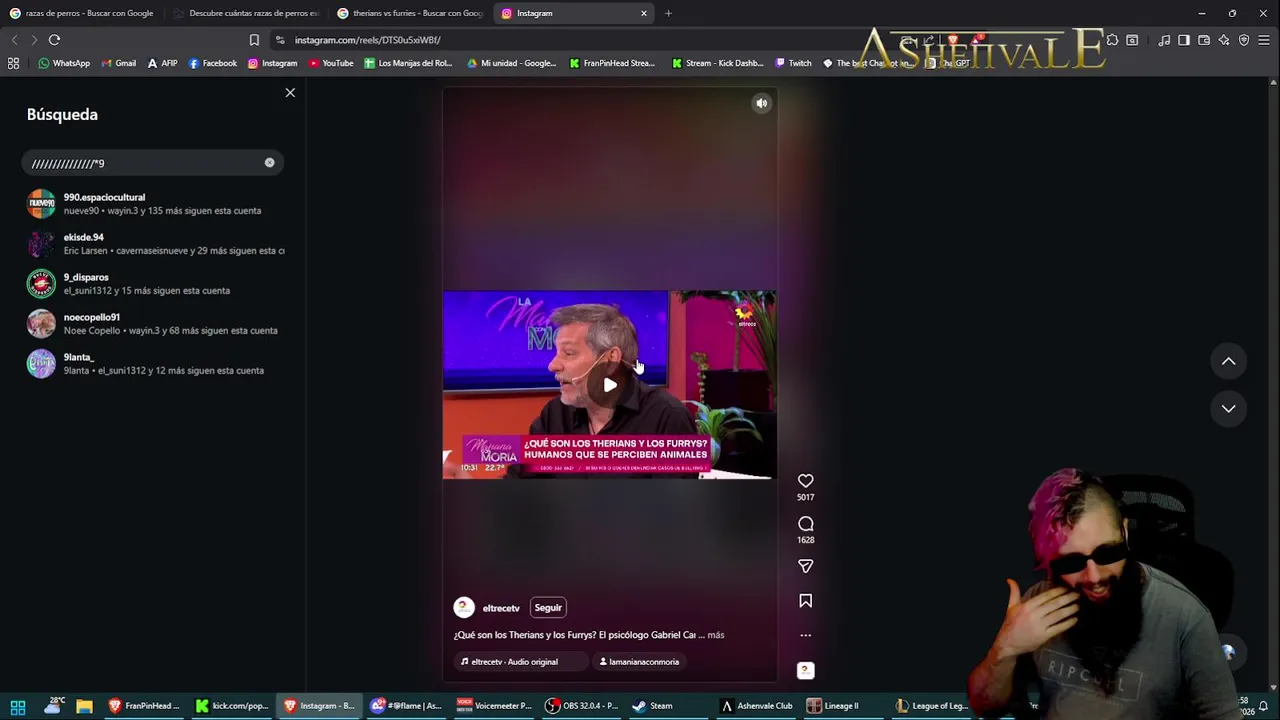Open Instagram bookmark in bookmarks bar

273,63
